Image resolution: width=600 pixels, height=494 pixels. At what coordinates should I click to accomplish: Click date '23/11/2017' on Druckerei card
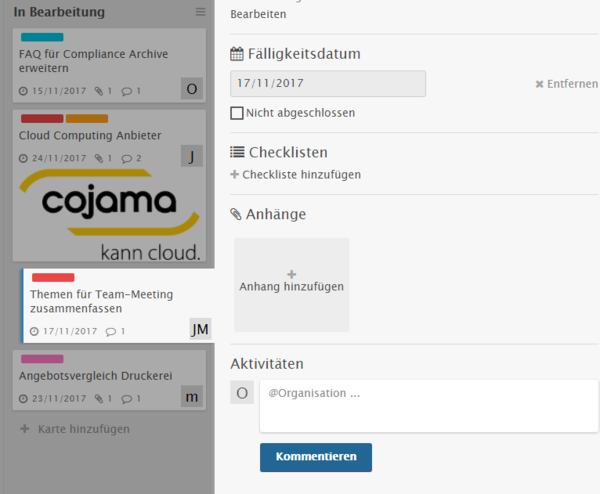click(59, 399)
